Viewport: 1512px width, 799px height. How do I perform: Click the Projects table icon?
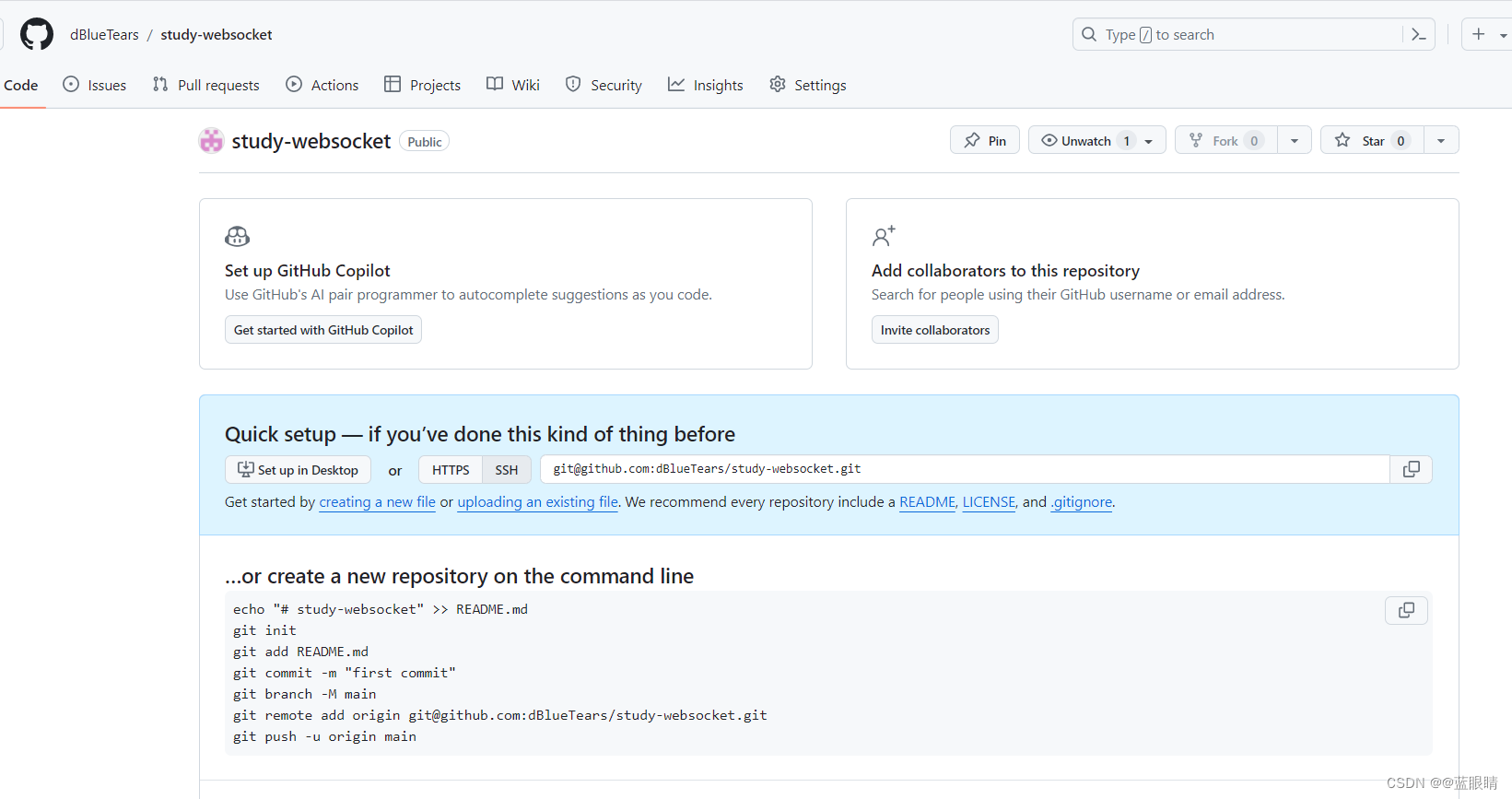(393, 84)
